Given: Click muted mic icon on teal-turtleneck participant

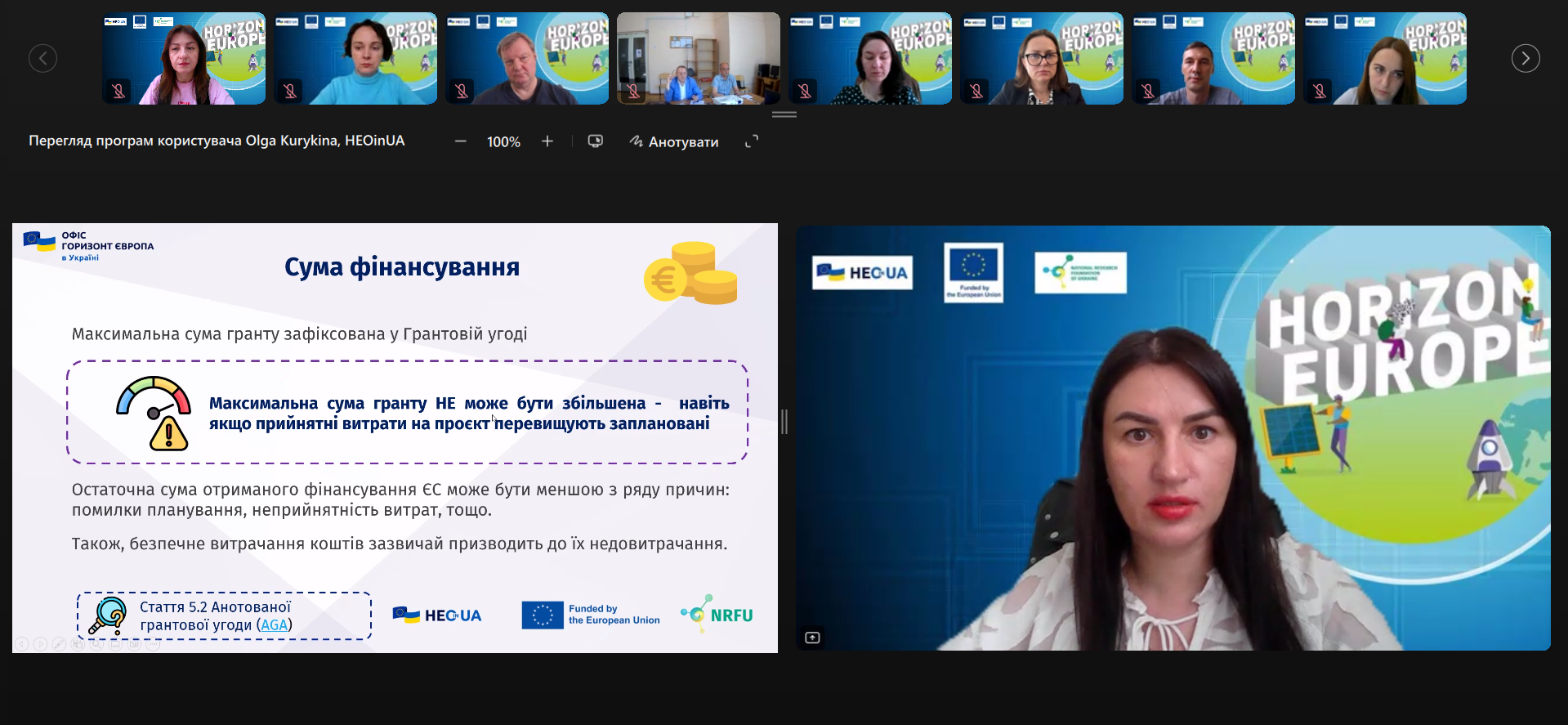Looking at the screenshot, I should pos(290,91).
